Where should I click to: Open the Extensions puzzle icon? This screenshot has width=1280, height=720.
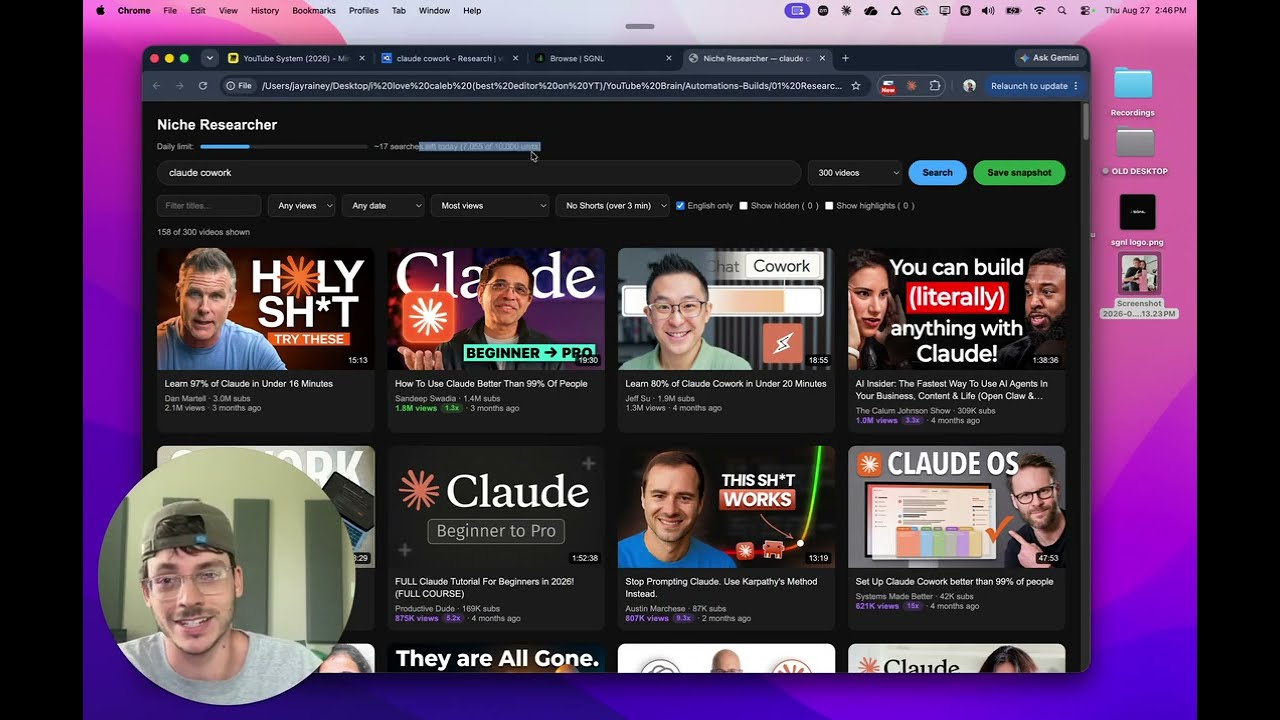[x=935, y=86]
